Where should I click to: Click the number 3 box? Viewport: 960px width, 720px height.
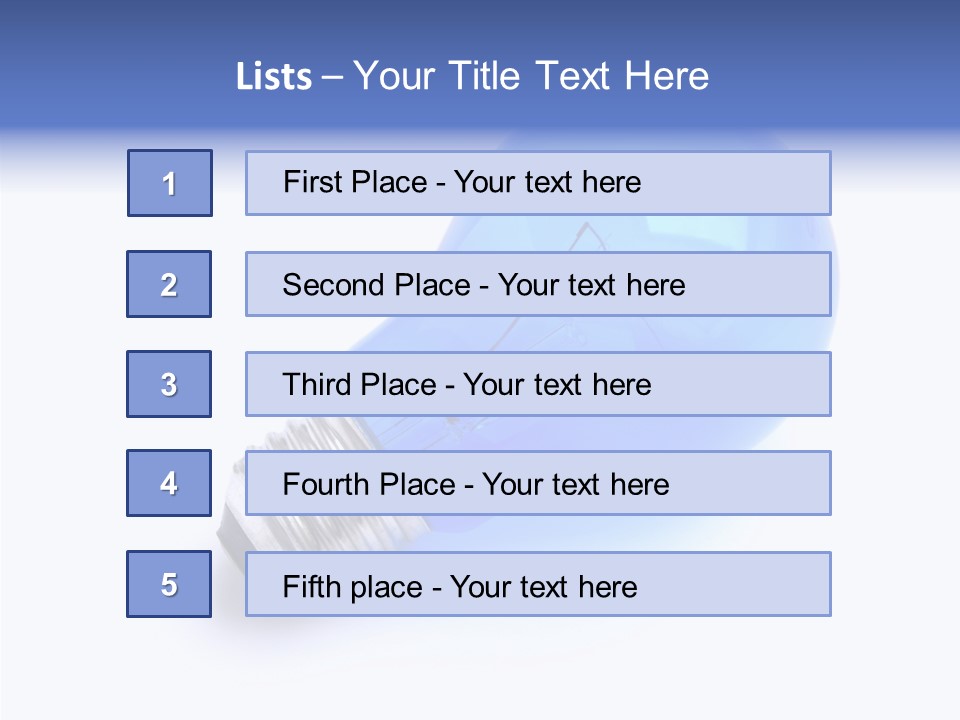[x=169, y=384]
